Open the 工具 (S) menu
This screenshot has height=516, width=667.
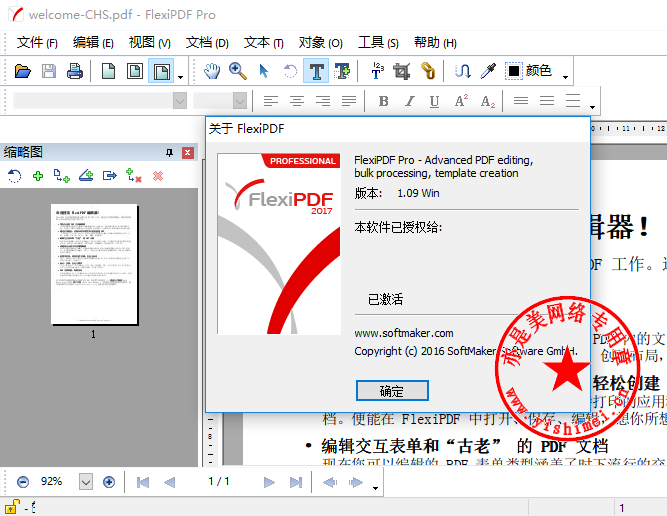pyautogui.click(x=378, y=43)
